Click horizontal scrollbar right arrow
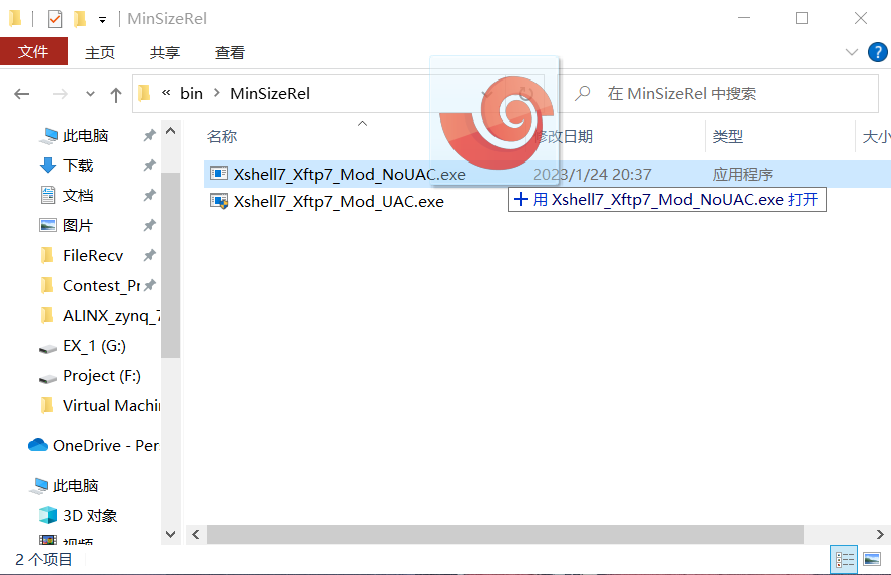 pyautogui.click(x=880, y=535)
